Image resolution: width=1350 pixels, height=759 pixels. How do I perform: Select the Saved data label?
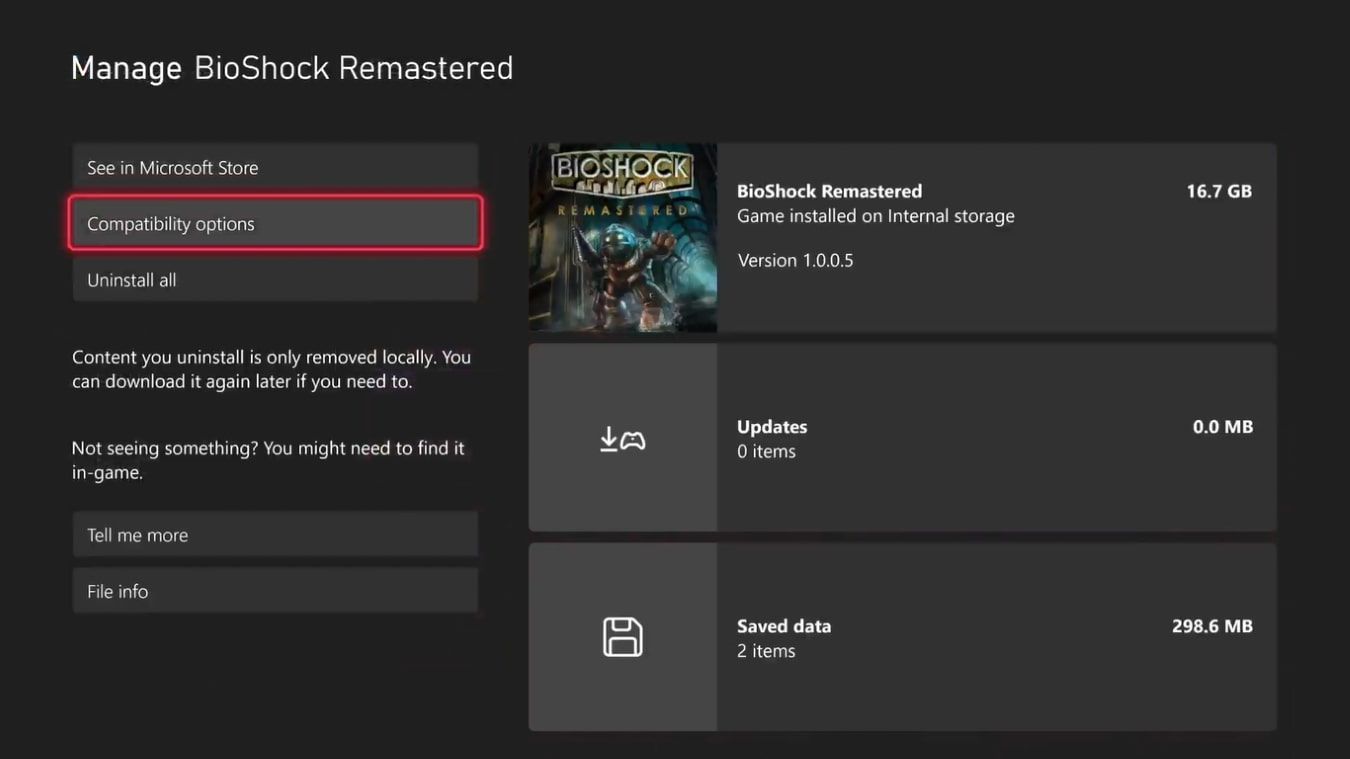click(x=784, y=626)
